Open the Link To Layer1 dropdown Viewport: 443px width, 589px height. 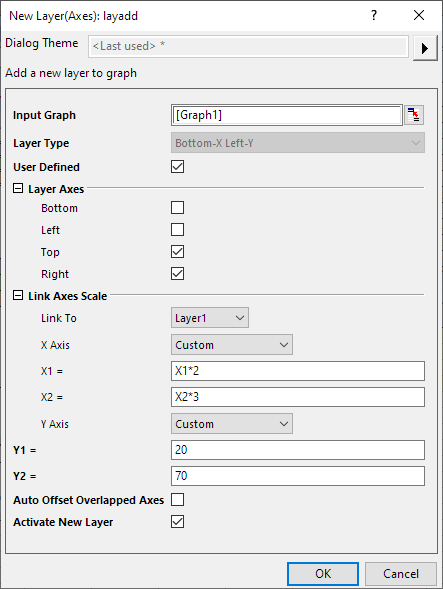pos(210,318)
